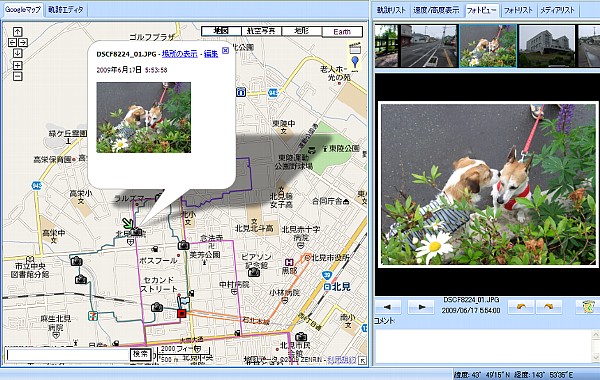This screenshot has height=380, width=600.
Task: Rotate photo clockwise with right orange arrow
Action: pyautogui.click(x=549, y=307)
